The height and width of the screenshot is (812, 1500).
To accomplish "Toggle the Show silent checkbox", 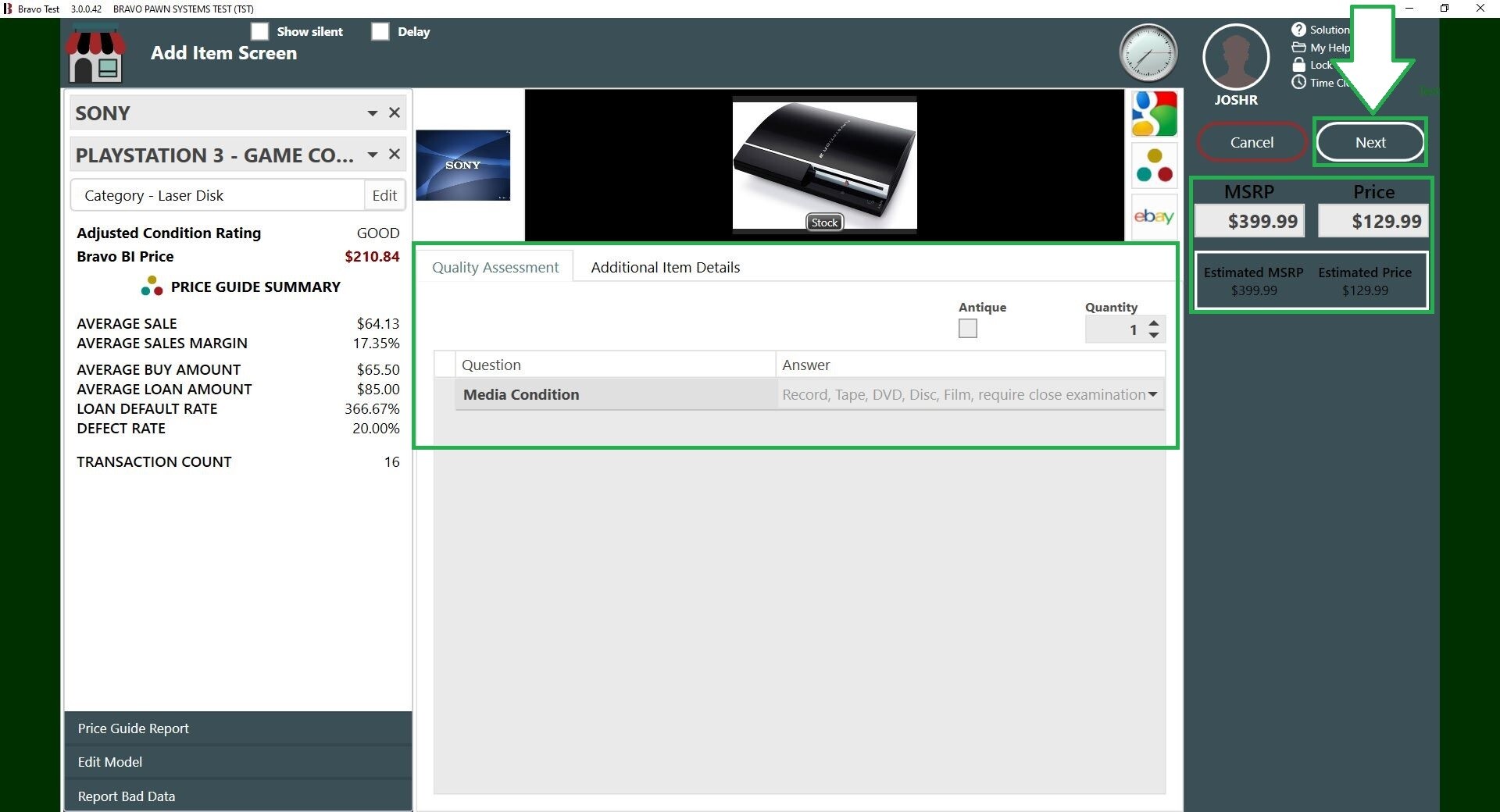I will click(x=259, y=31).
